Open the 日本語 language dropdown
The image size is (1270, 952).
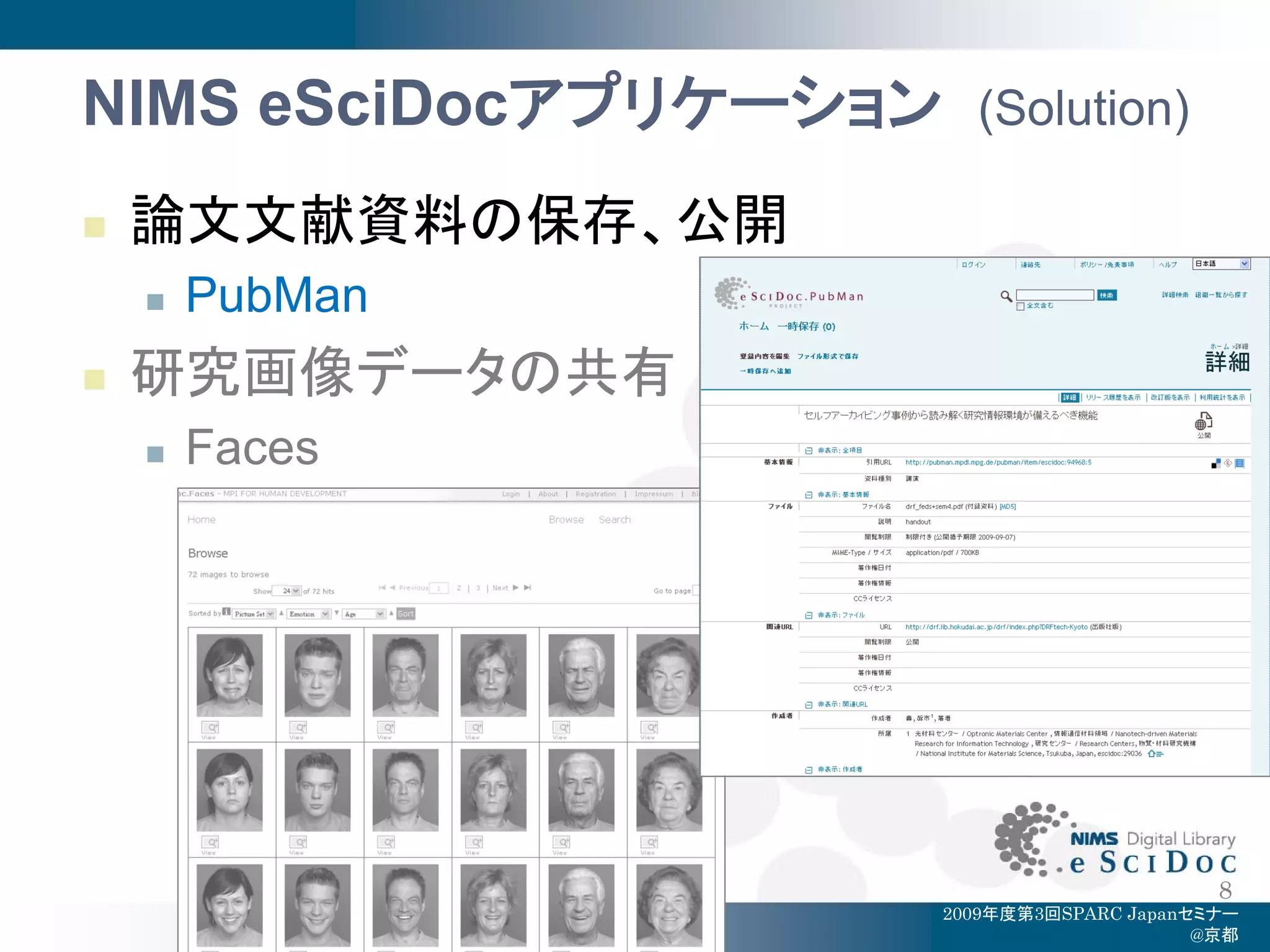tap(1222, 264)
